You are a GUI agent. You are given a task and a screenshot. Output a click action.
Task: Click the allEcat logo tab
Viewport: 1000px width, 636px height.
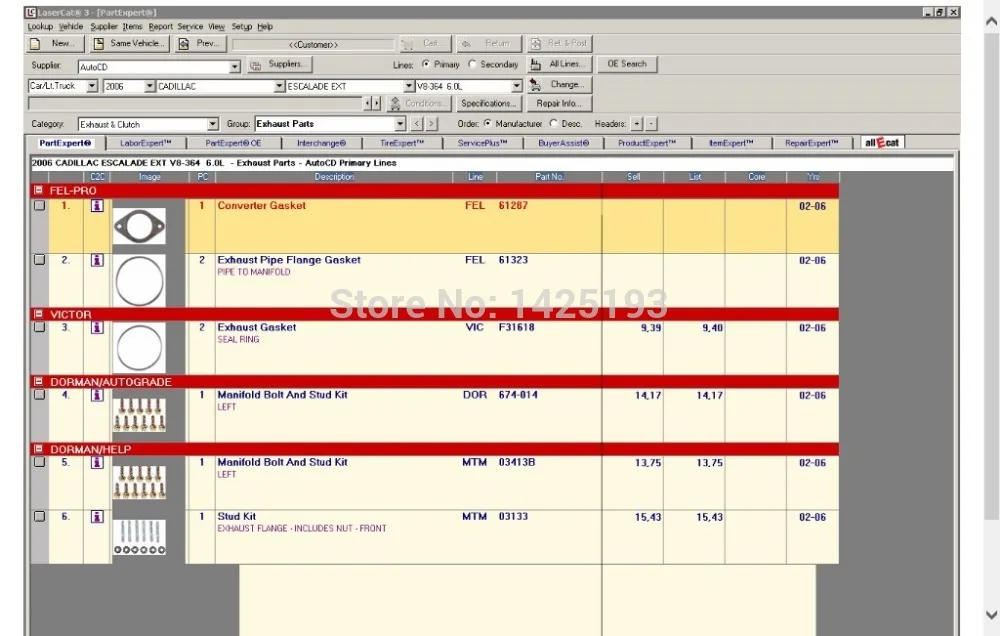tap(882, 143)
